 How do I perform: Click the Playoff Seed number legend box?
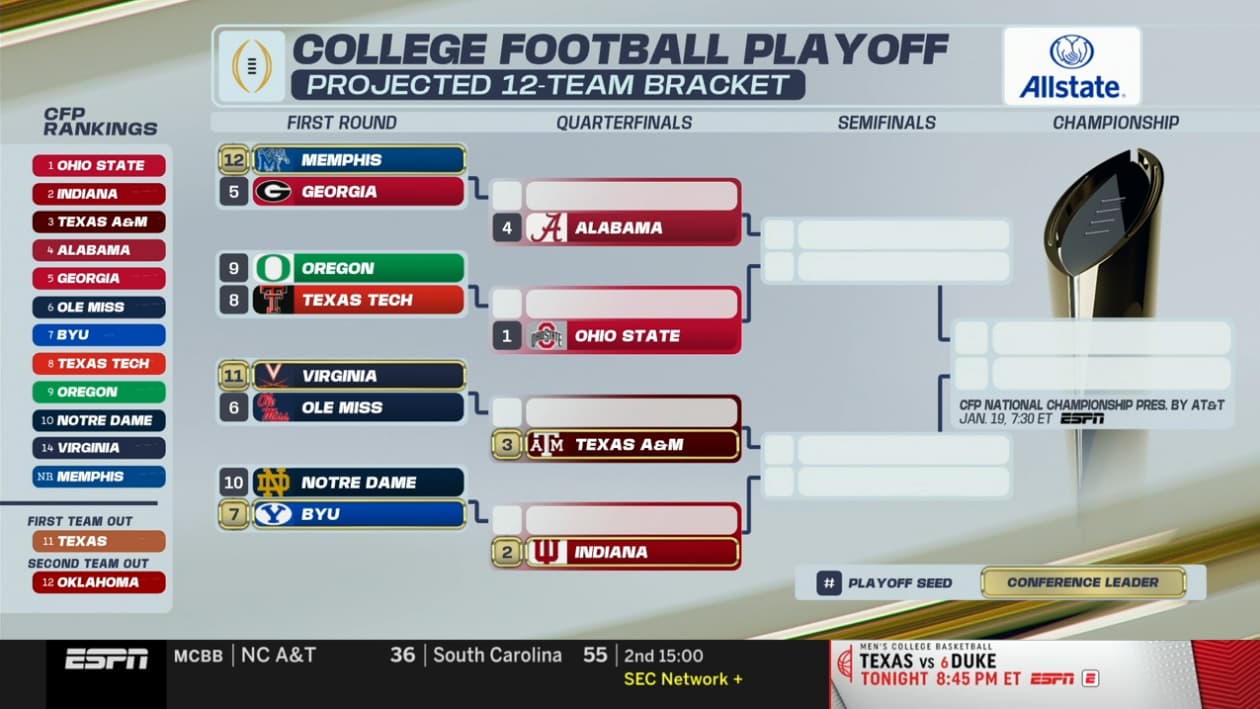828,583
